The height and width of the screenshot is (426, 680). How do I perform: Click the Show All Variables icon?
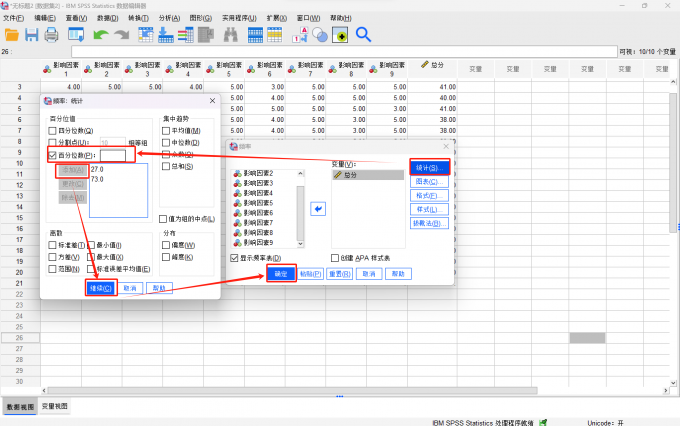(x=340, y=35)
